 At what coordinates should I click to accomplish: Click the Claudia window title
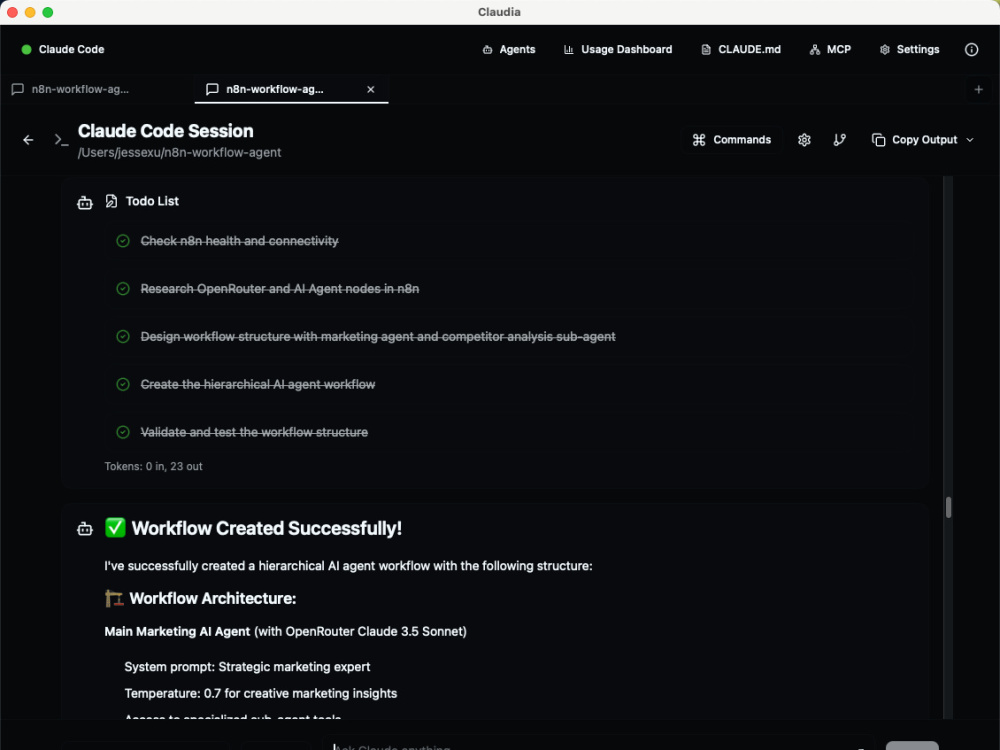click(x=499, y=12)
